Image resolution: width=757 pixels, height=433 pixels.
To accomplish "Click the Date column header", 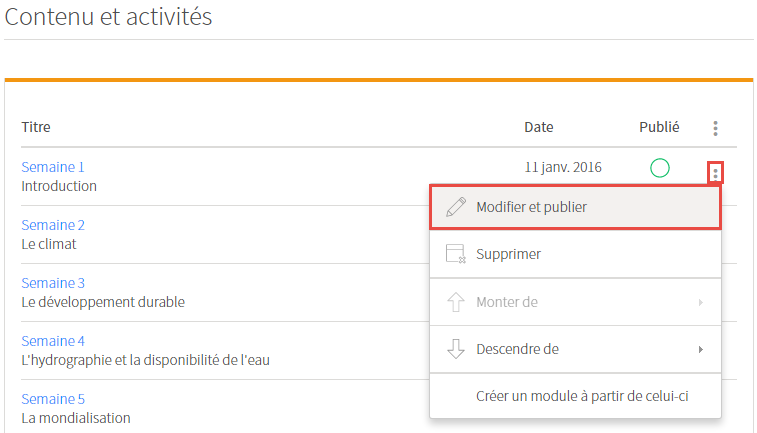I will tap(539, 127).
